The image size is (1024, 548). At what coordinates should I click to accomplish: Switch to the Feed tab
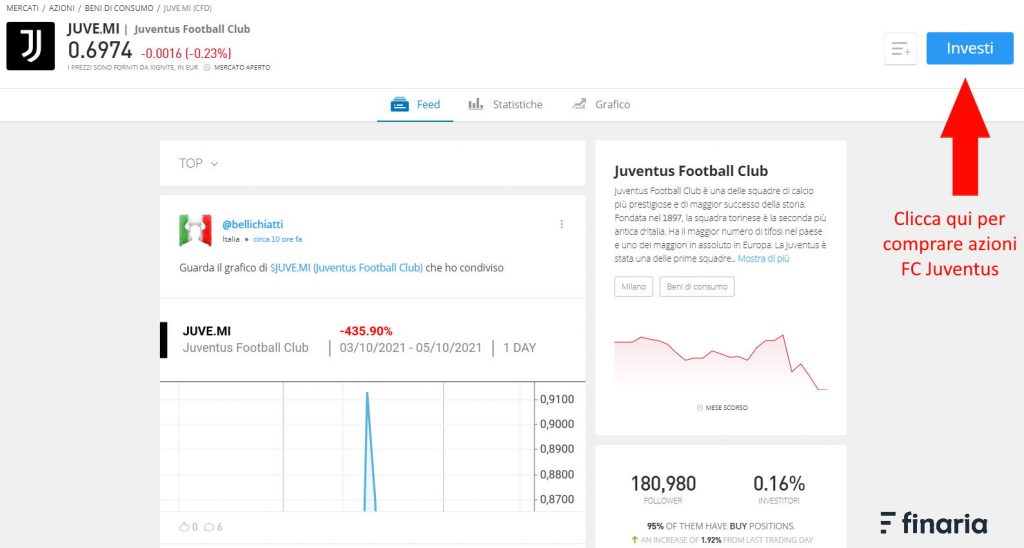[415, 105]
